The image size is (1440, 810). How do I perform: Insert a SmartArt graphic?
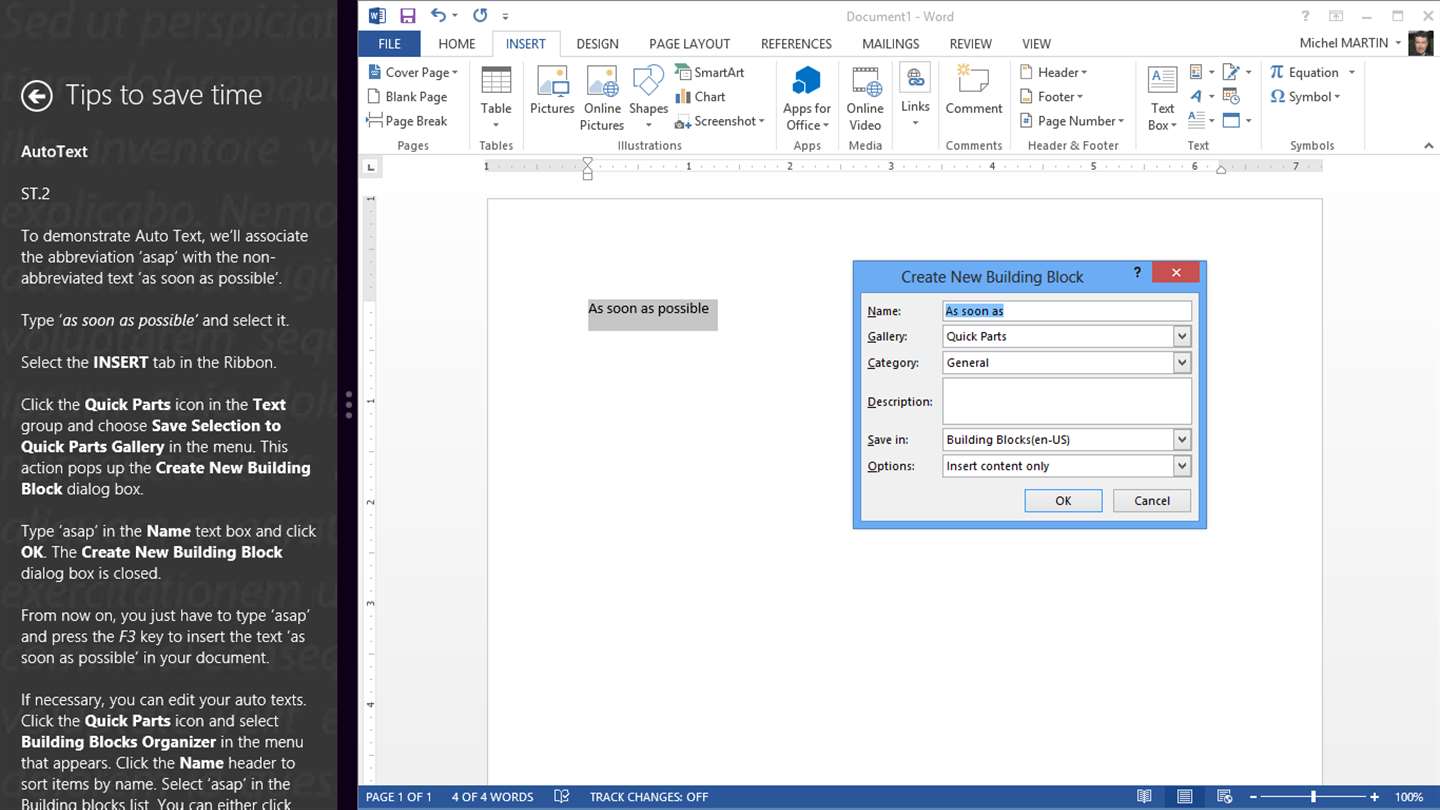coord(710,72)
